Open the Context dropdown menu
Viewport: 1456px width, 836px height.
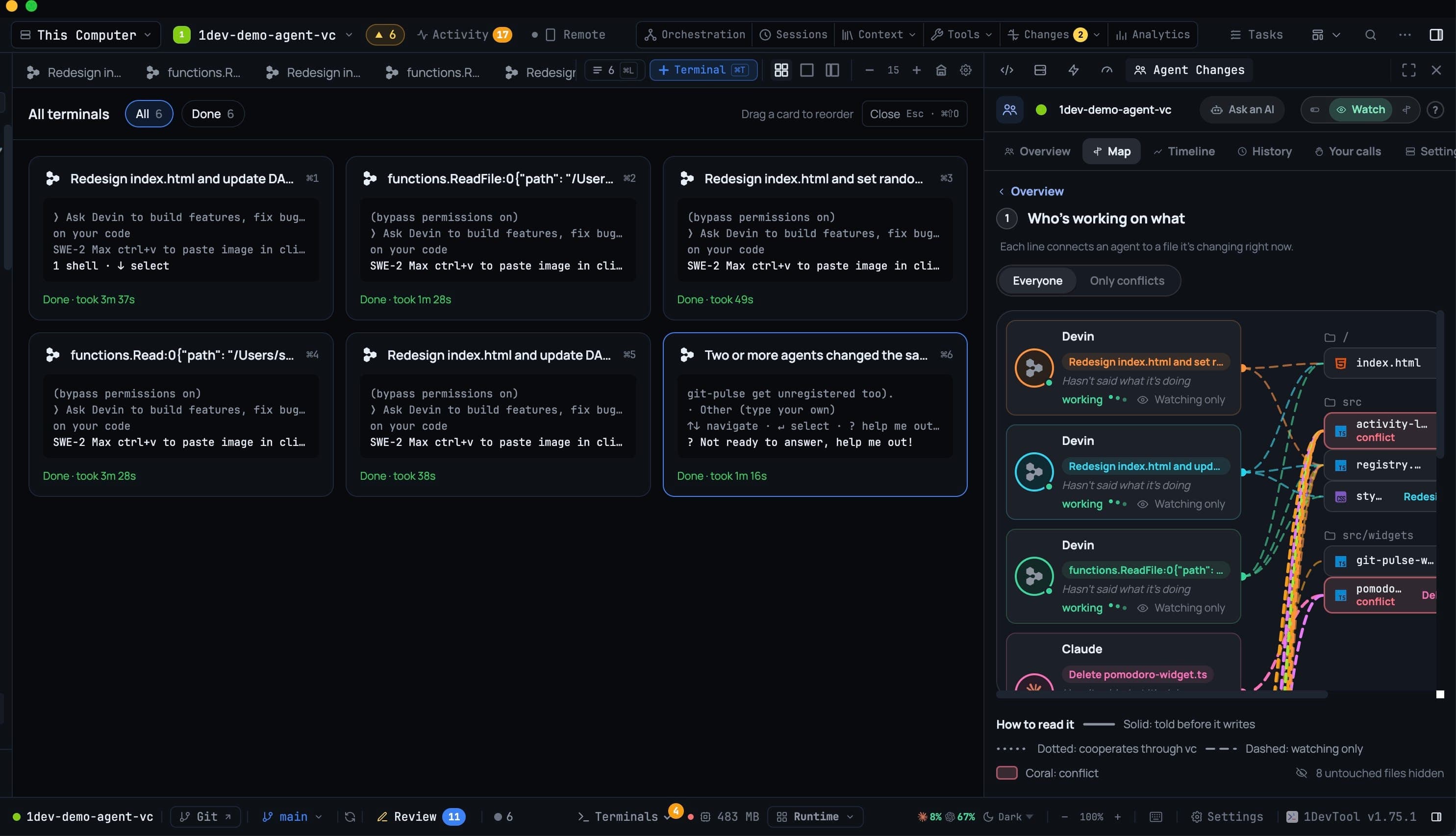click(x=879, y=35)
